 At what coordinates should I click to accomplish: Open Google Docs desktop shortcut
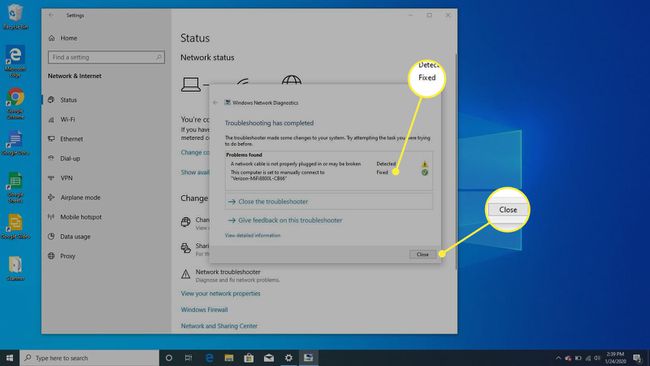click(x=15, y=143)
